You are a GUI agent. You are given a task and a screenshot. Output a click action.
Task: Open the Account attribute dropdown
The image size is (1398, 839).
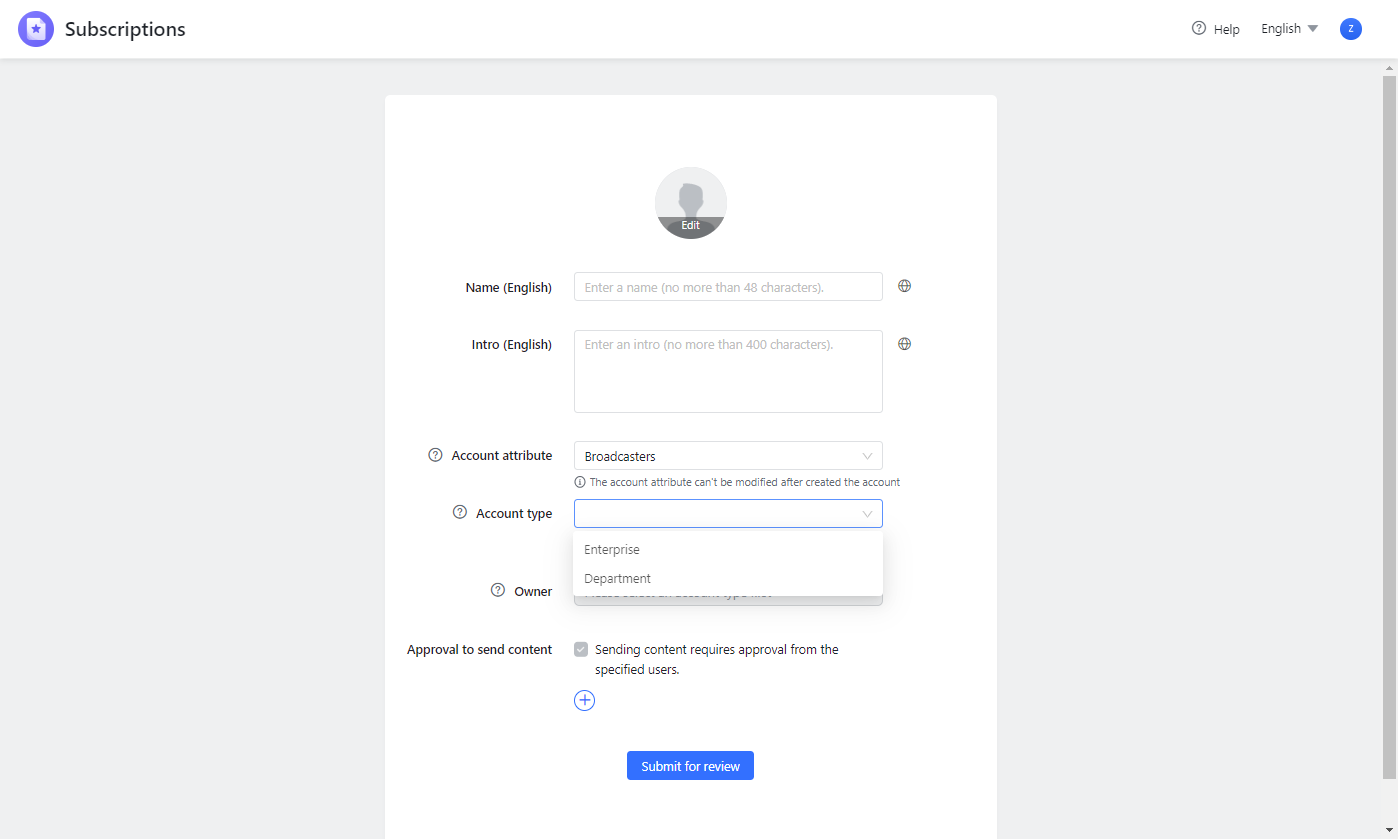pyautogui.click(x=727, y=455)
